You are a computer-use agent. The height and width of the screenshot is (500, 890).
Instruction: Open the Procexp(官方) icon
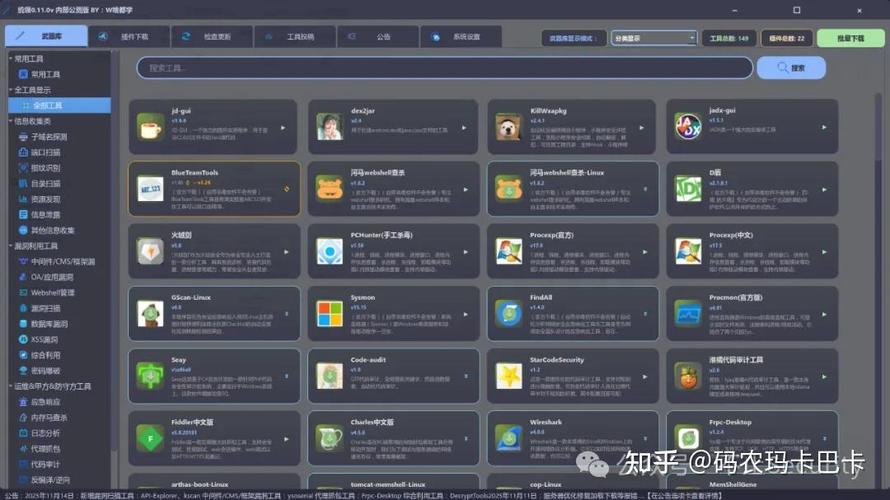(509, 251)
